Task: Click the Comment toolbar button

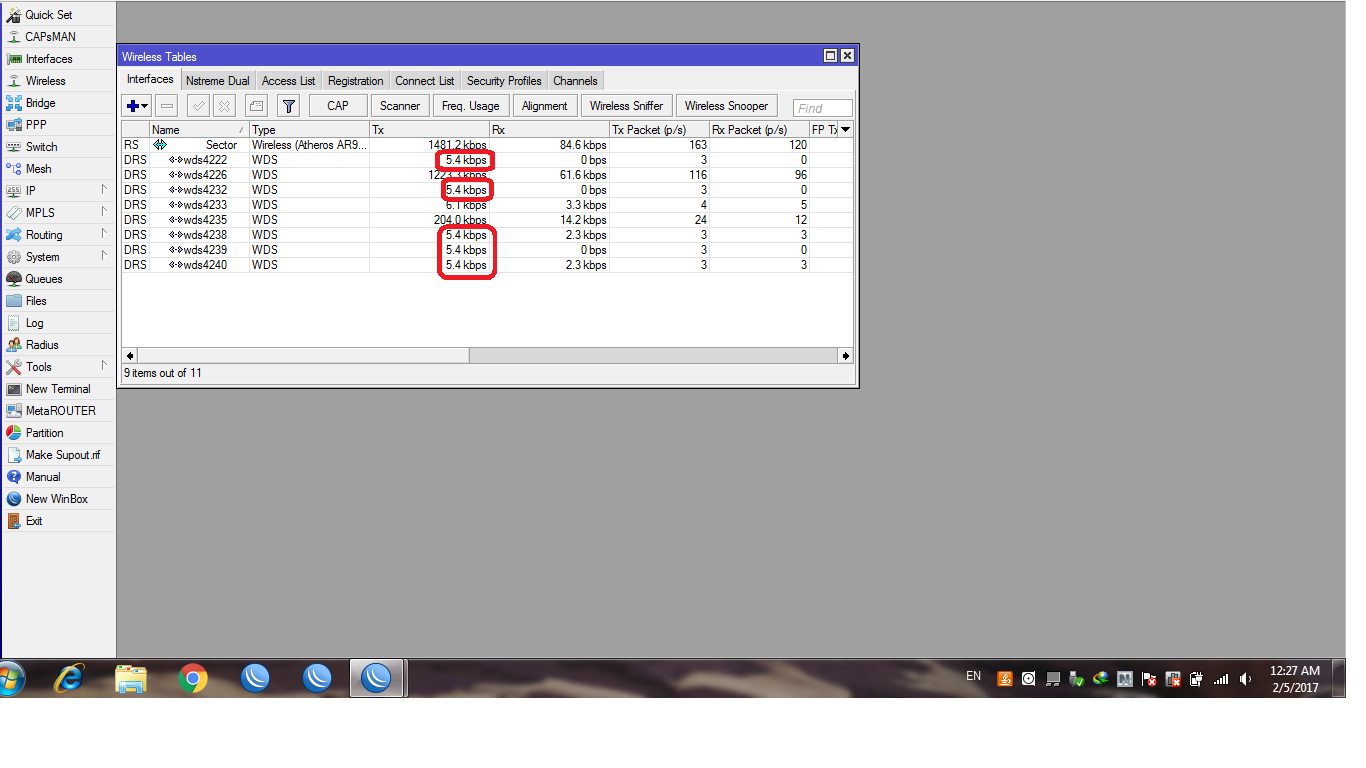Action: [256, 106]
